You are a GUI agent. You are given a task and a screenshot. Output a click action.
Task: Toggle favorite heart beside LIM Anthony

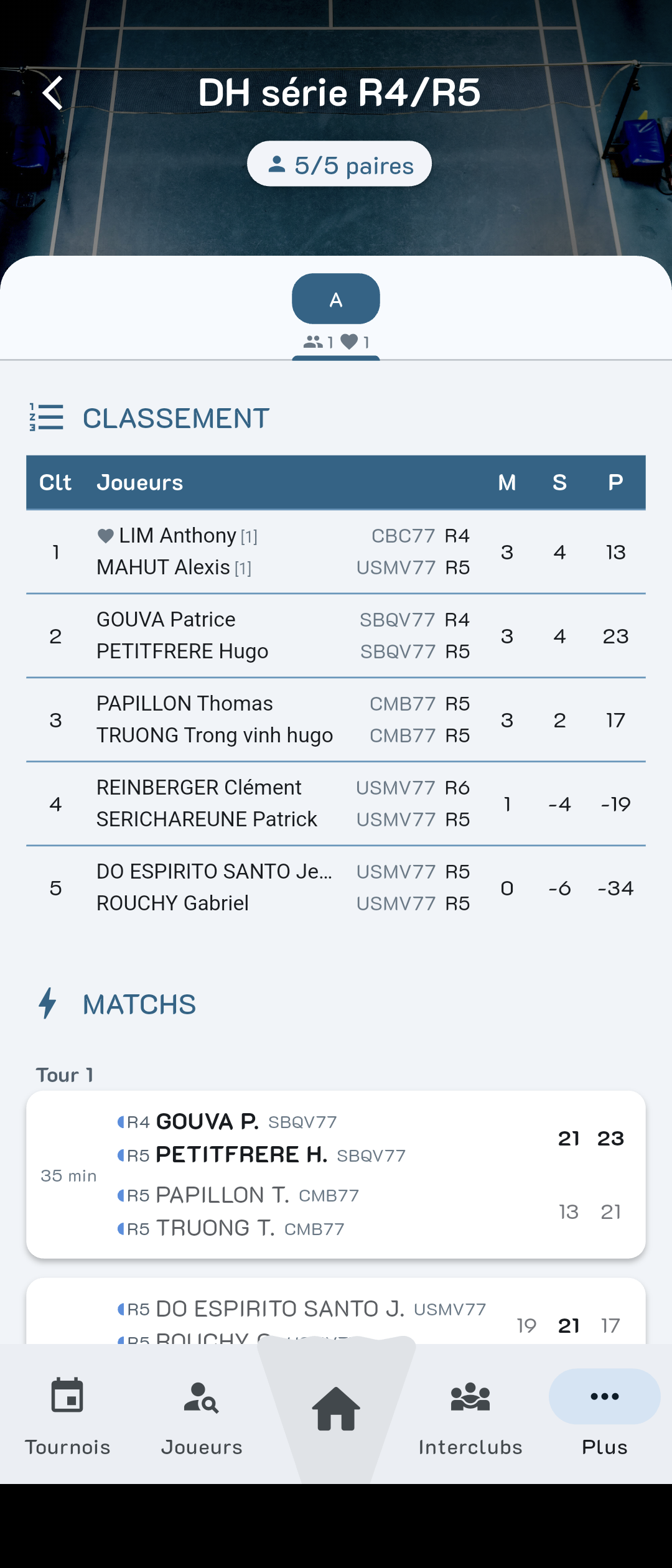tap(106, 536)
